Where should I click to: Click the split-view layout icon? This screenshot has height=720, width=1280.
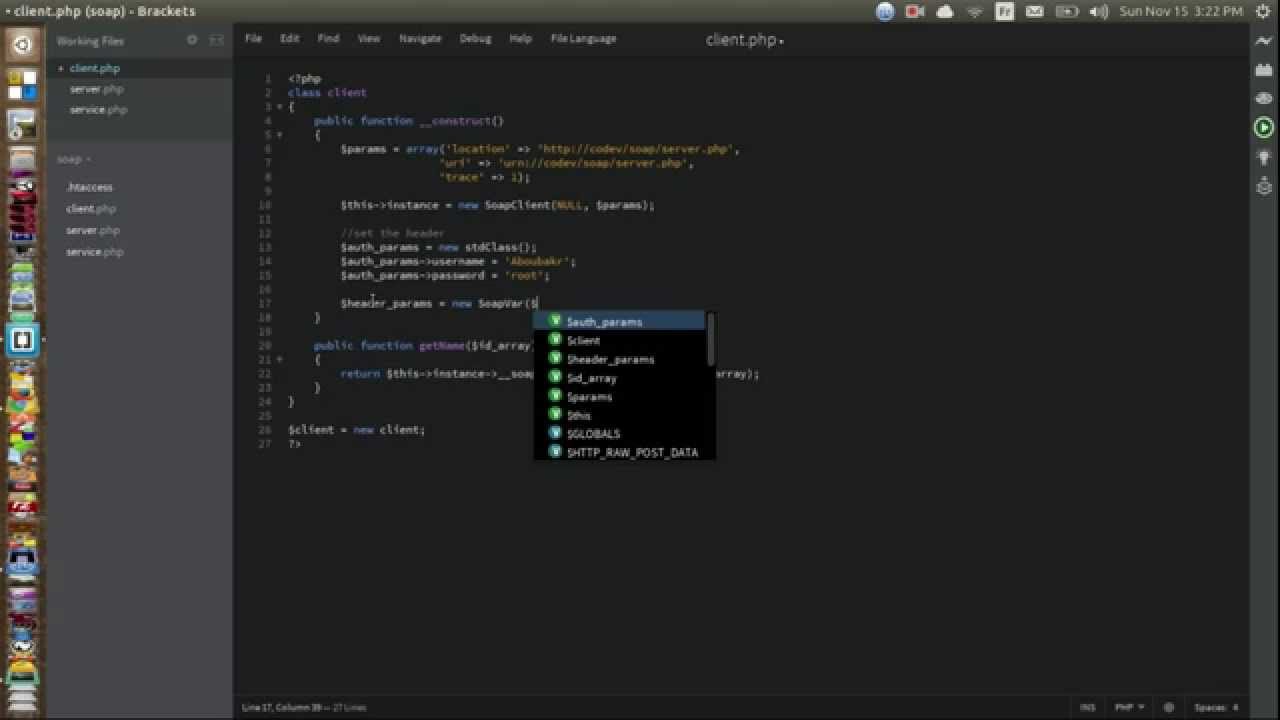coord(216,40)
